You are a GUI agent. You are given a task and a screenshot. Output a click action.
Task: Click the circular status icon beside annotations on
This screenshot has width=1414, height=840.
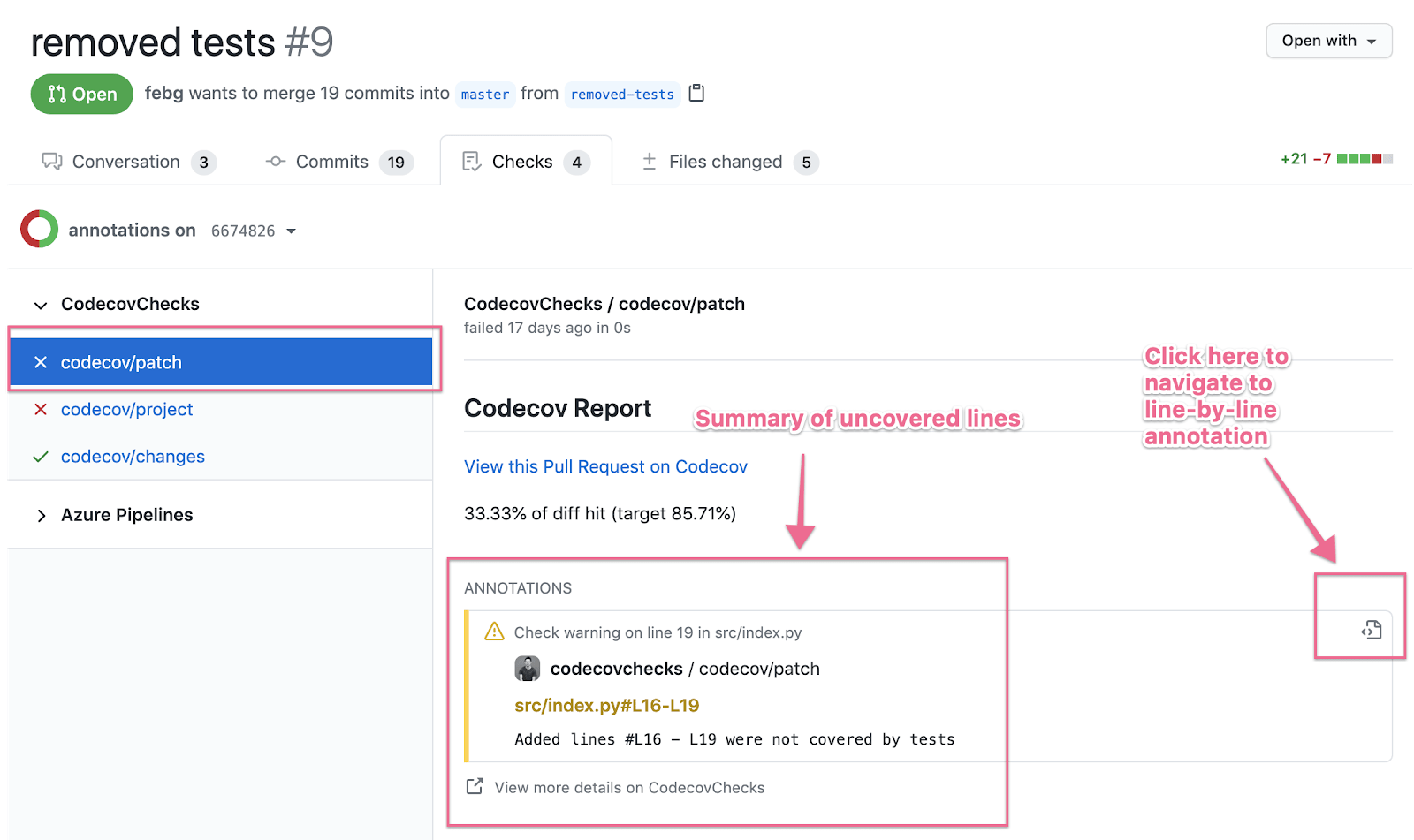tap(39, 229)
